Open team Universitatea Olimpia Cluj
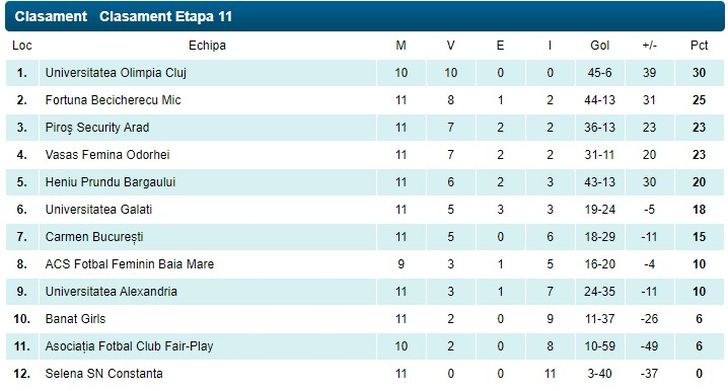 (116, 73)
